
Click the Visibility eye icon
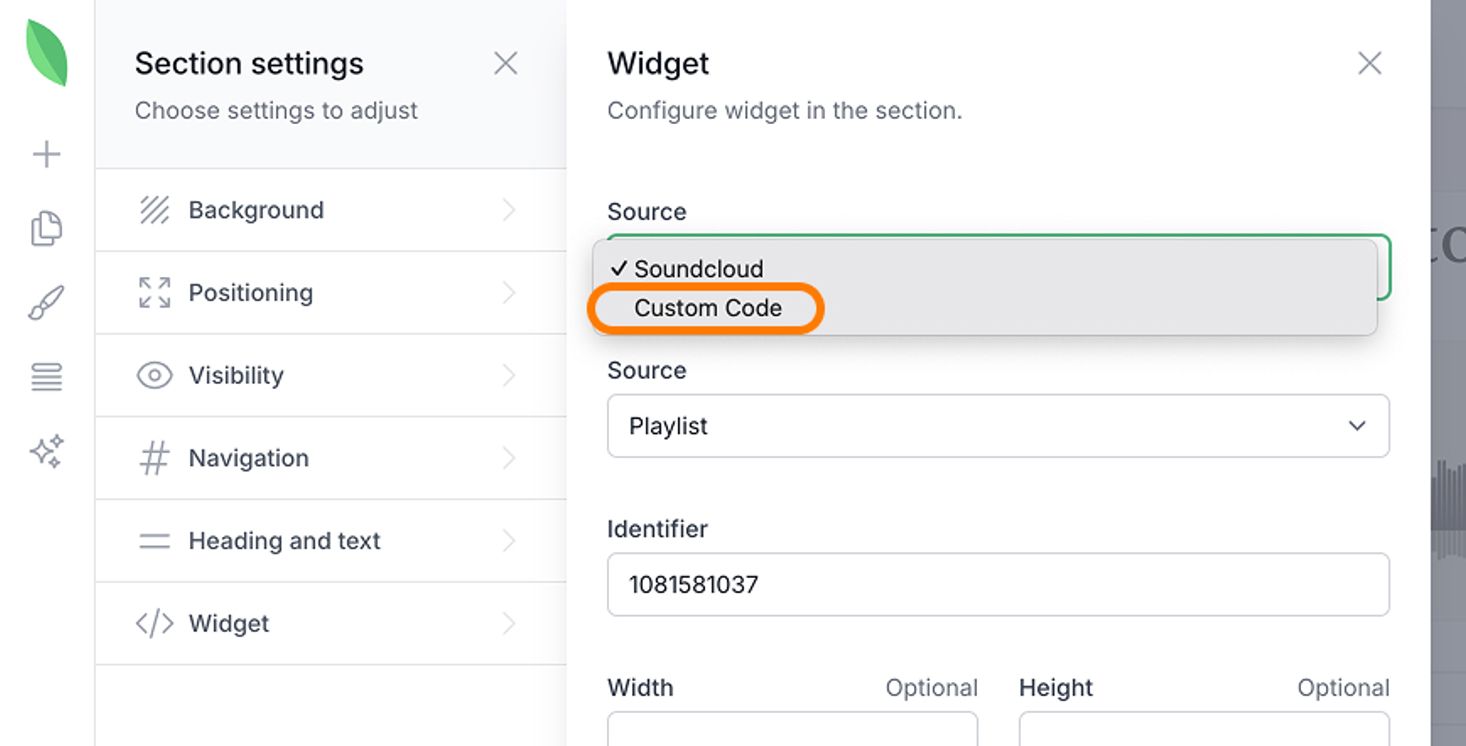click(x=154, y=376)
